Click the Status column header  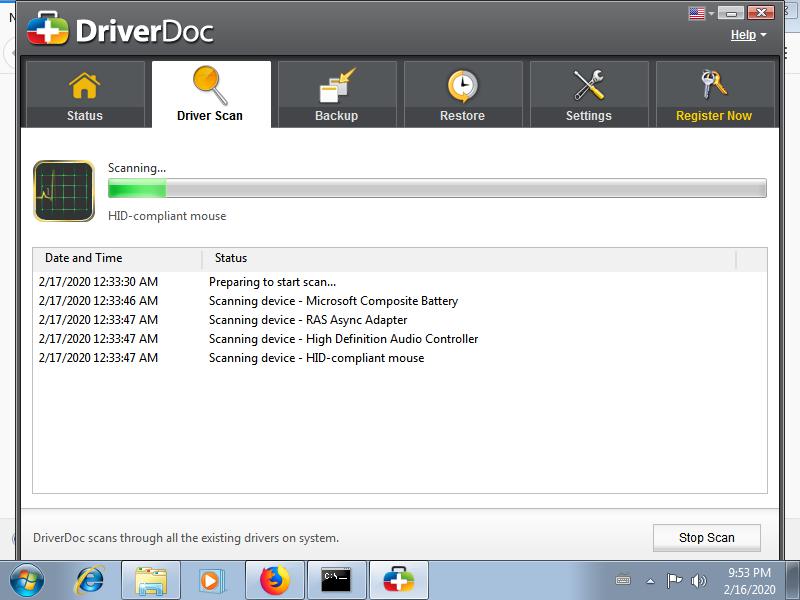point(469,258)
